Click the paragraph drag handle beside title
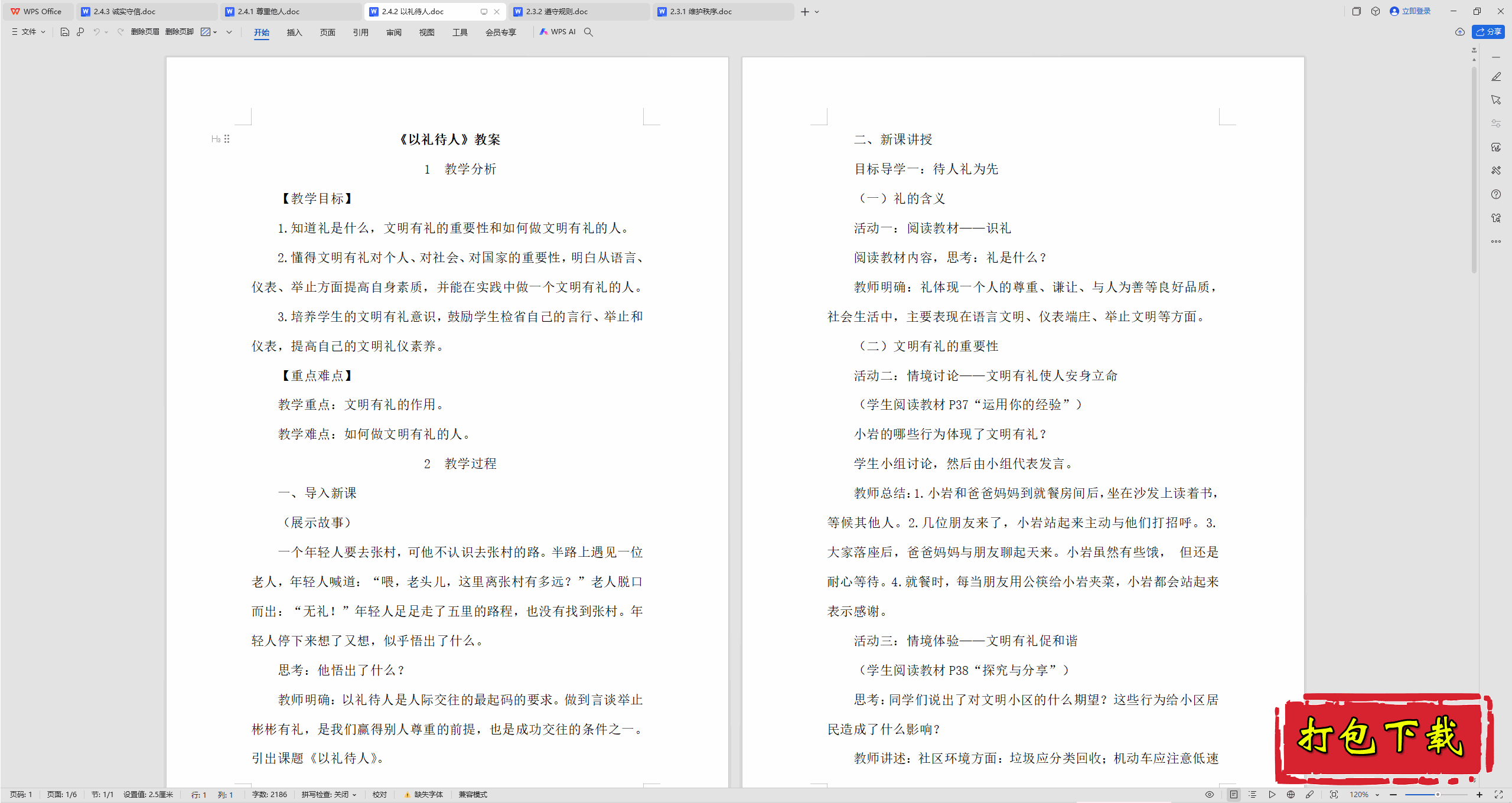This screenshot has height=803, width=1512. [x=227, y=139]
